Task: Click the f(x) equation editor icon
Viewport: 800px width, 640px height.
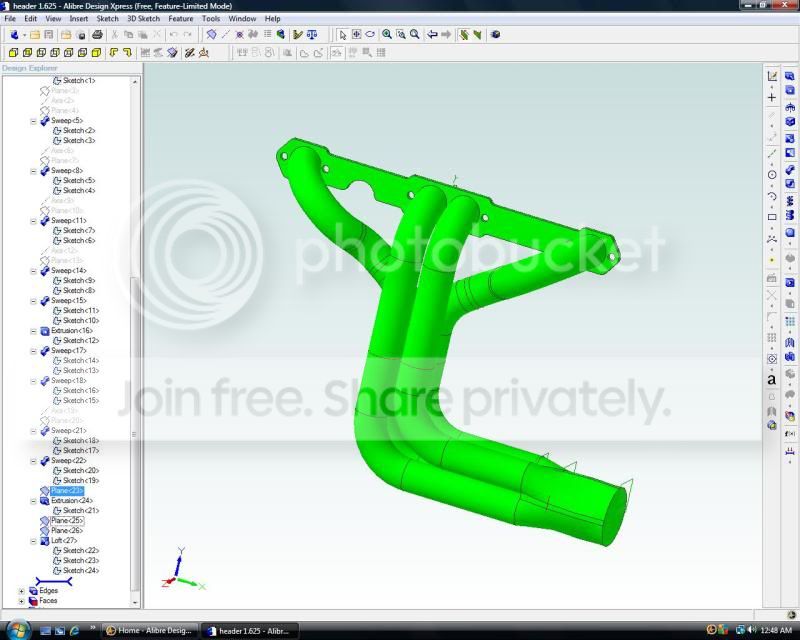Action: pos(790,434)
